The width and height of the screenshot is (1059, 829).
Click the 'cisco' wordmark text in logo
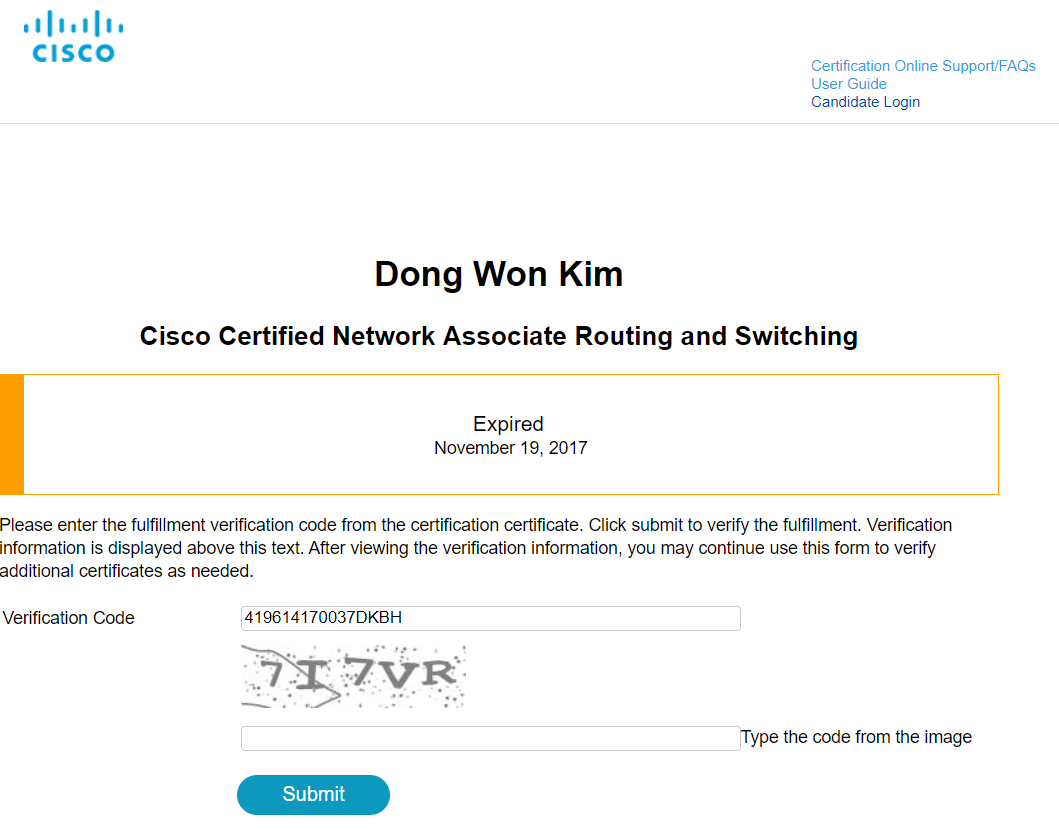click(74, 53)
